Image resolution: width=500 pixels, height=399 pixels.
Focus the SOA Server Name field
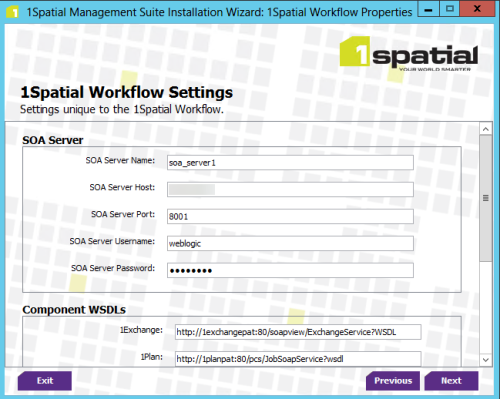(x=290, y=163)
